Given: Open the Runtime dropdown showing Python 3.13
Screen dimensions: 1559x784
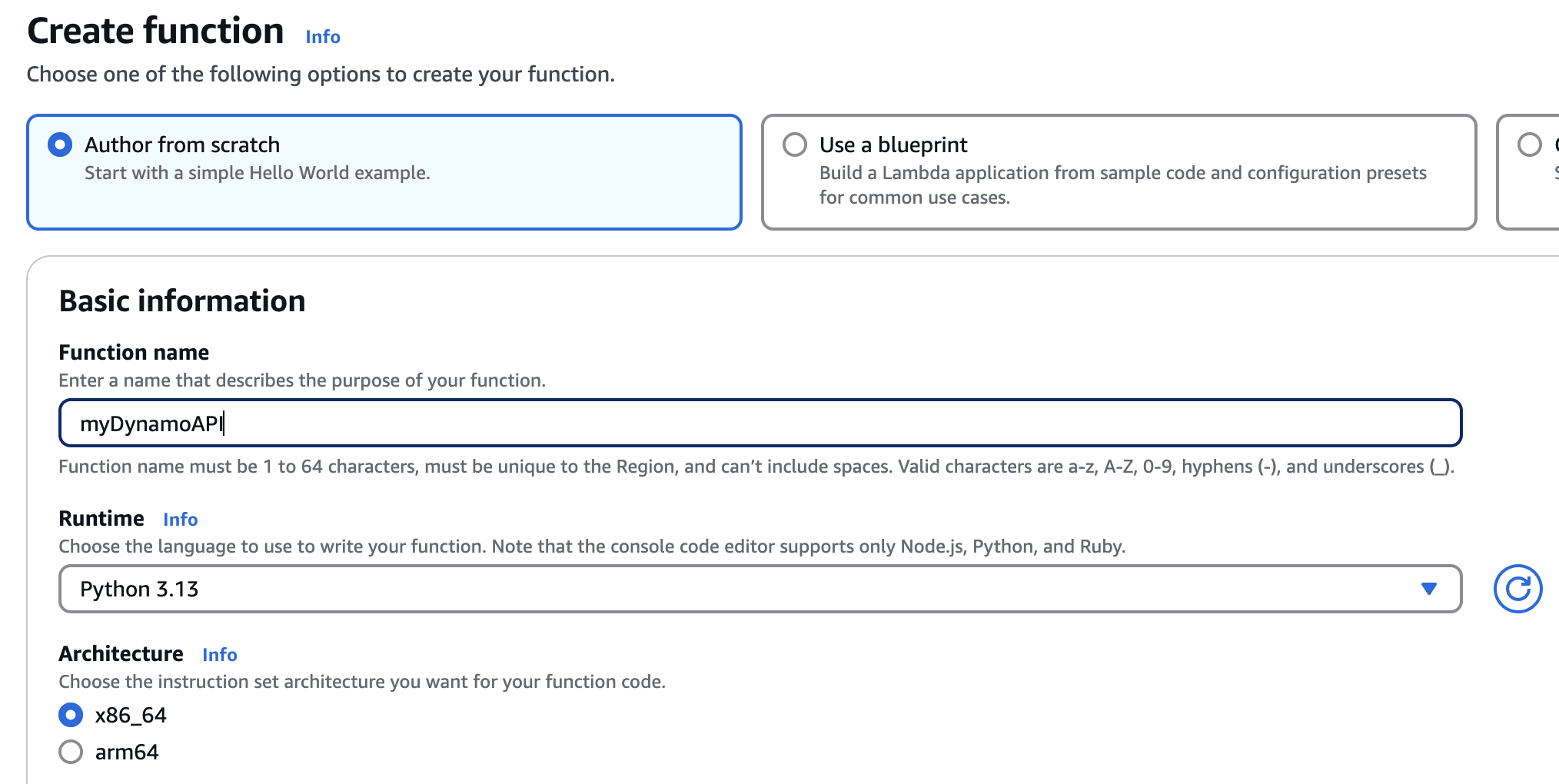Looking at the screenshot, I should pos(760,588).
